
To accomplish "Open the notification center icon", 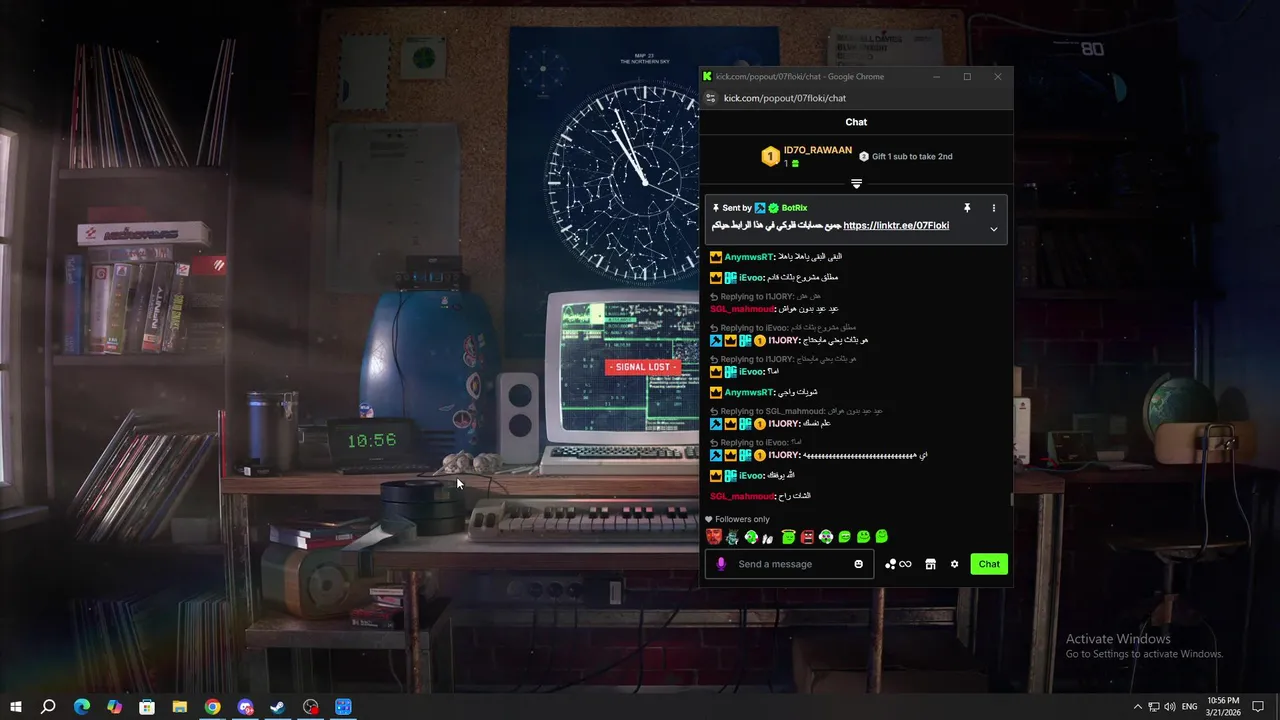I will [x=1259, y=707].
